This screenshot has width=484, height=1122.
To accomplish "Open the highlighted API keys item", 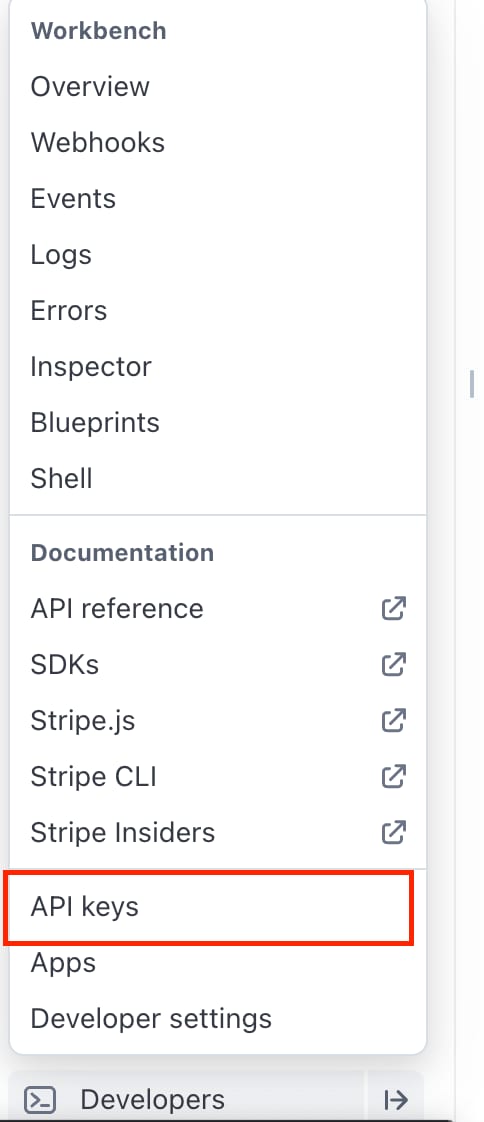I will click(x=209, y=907).
